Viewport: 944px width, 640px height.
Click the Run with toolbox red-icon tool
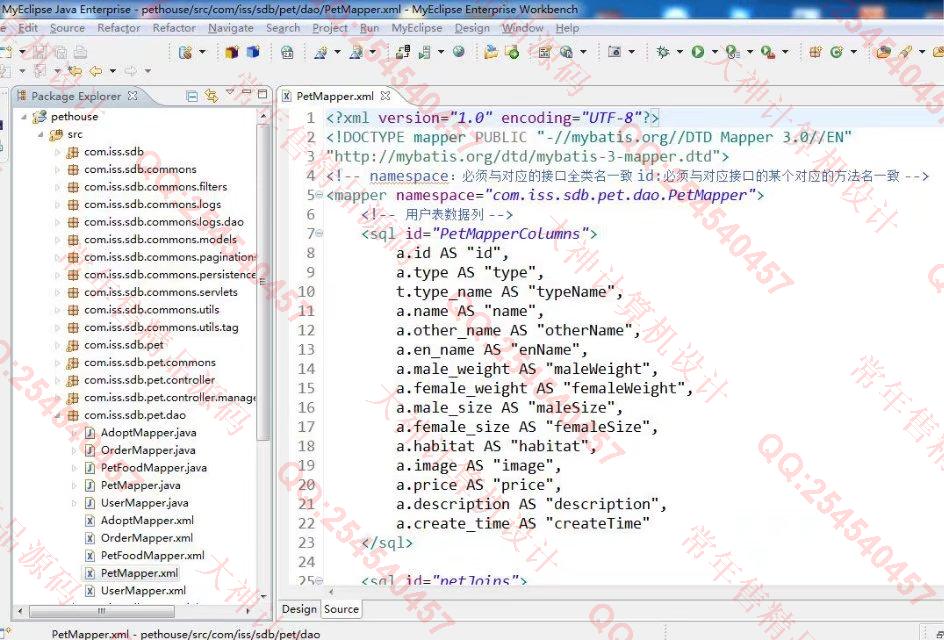tap(768, 52)
